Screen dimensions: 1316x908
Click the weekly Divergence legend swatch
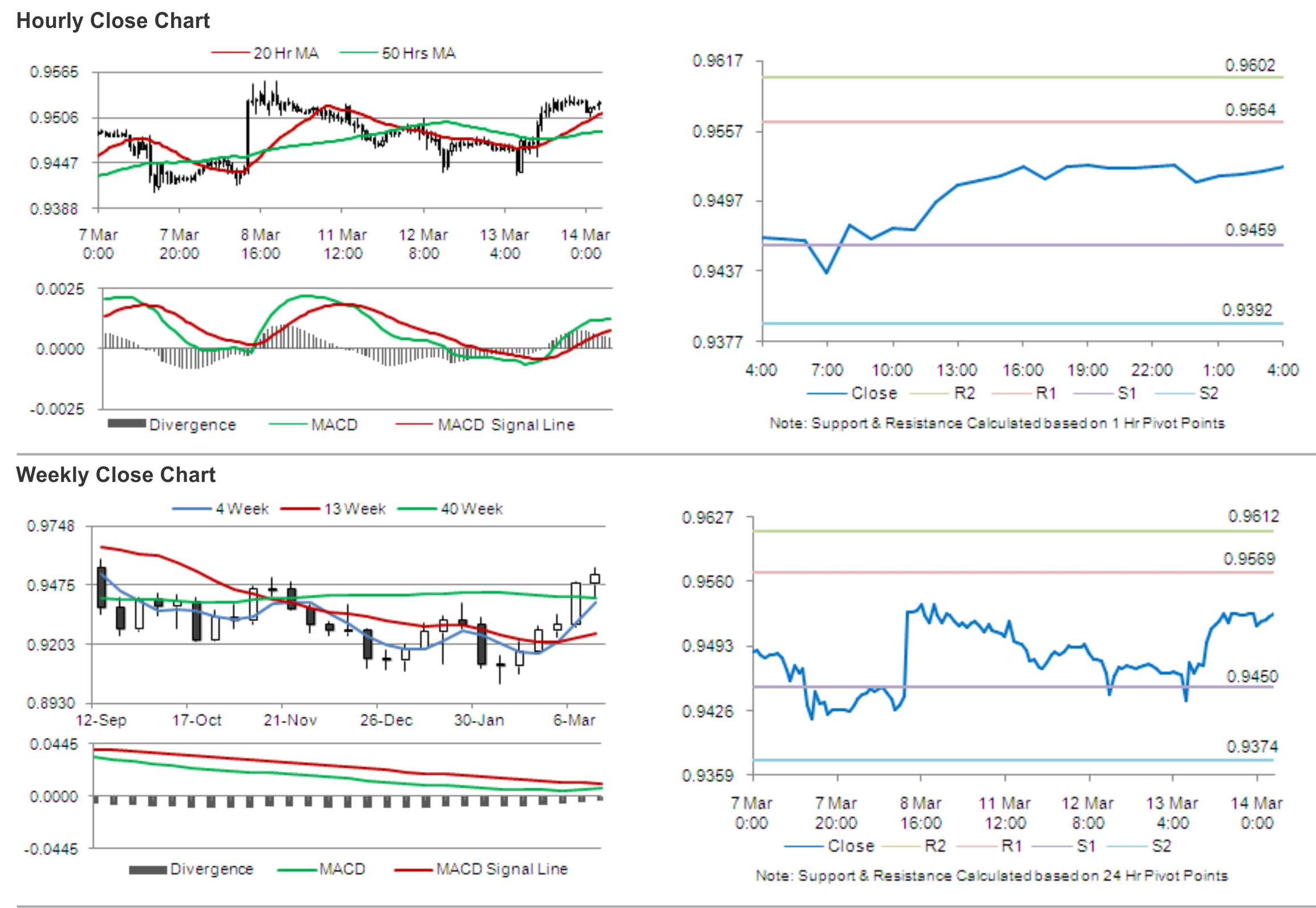click(148, 870)
